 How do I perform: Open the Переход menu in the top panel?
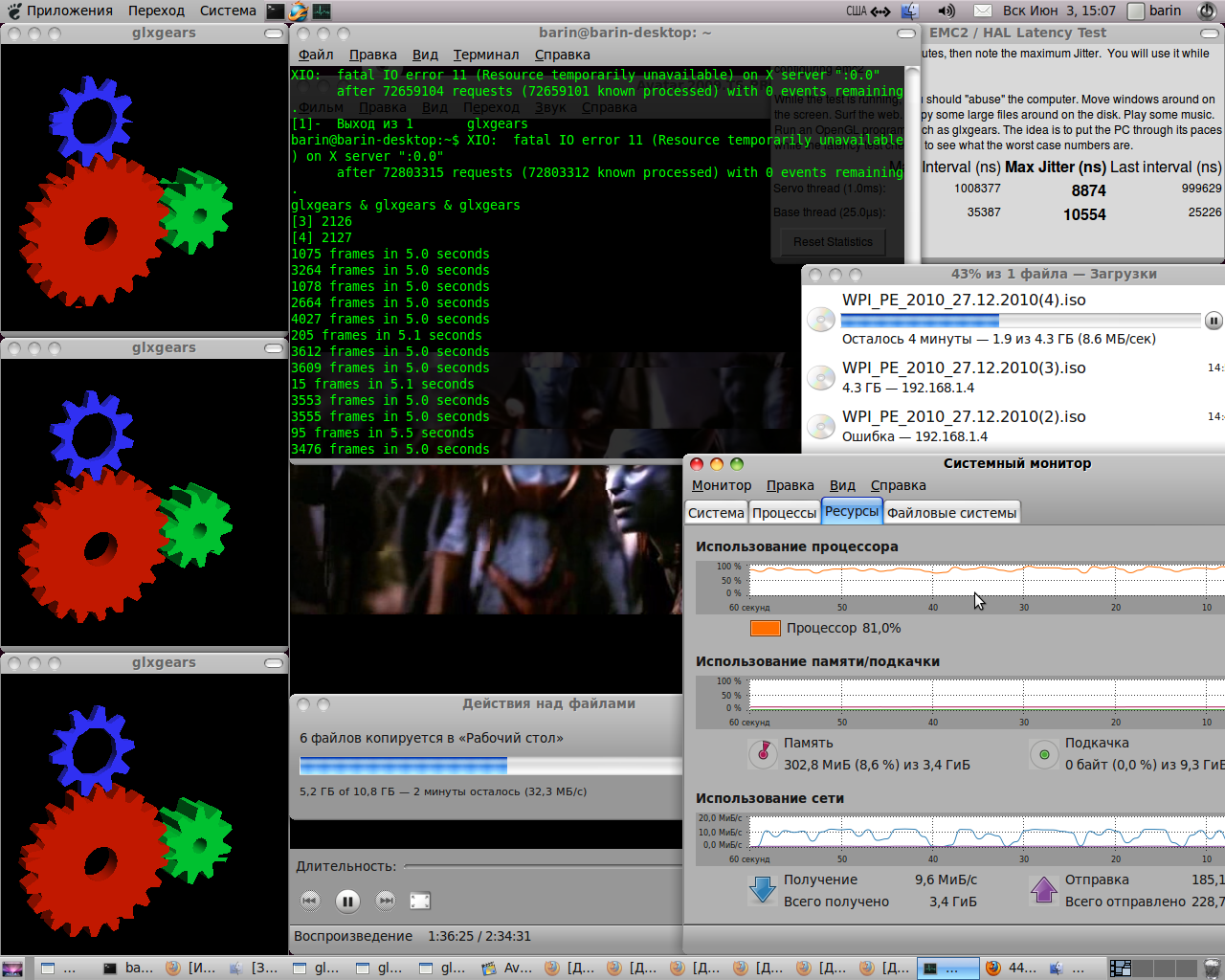[156, 11]
